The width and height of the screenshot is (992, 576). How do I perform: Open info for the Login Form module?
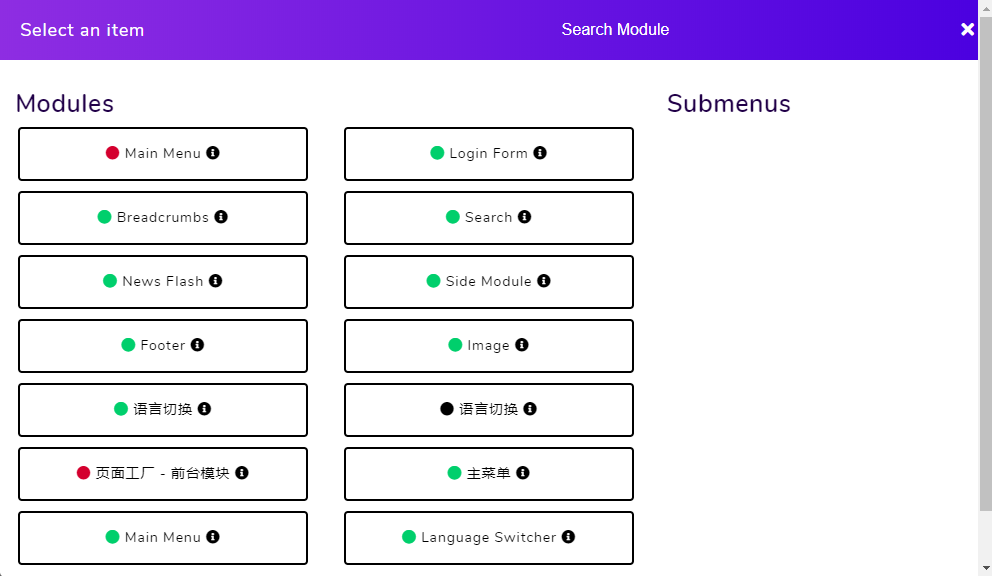(540, 153)
